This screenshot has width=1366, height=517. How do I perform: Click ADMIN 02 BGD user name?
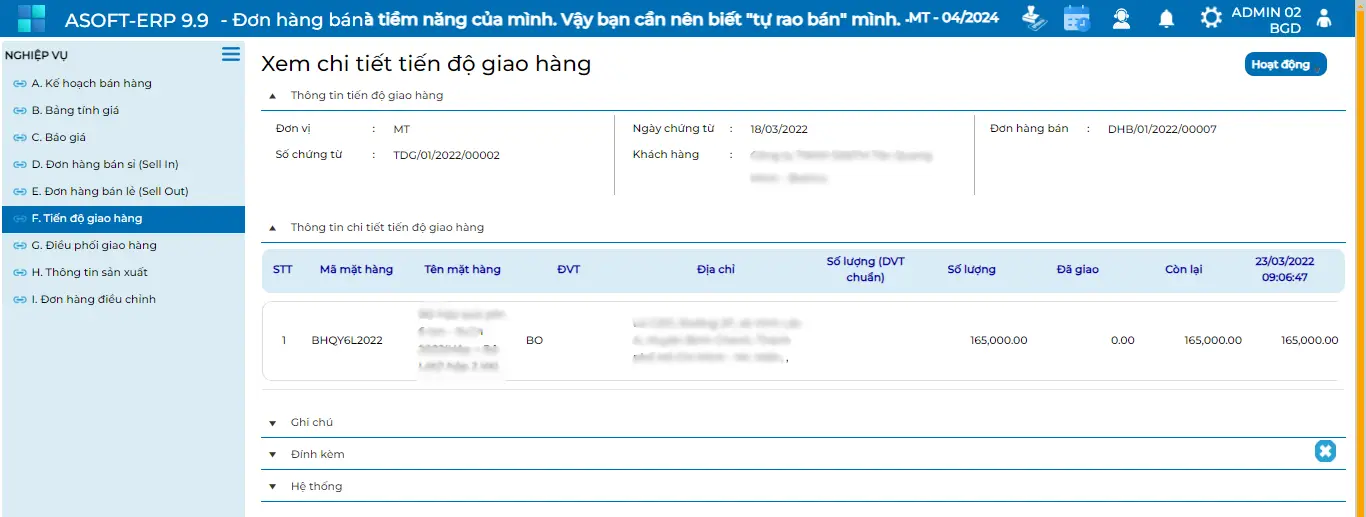tap(1266, 20)
